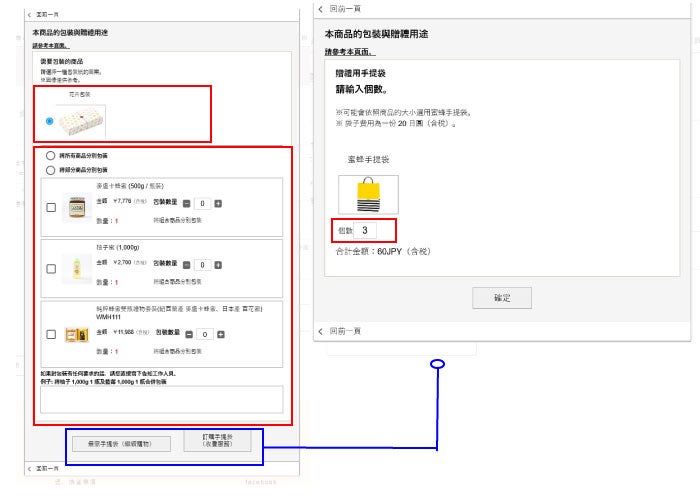The height and width of the screenshot is (500, 700).
Task: Click the yellow honeybee tote bag thumbnail
Action: coord(368,194)
